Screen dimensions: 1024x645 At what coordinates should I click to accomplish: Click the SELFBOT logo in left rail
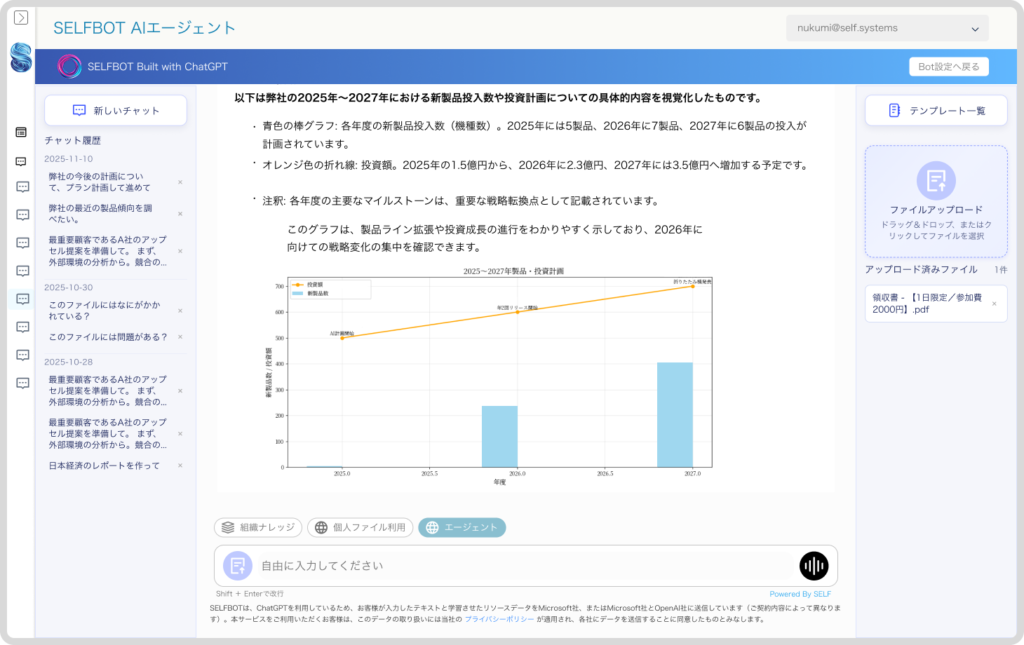pos(21,57)
